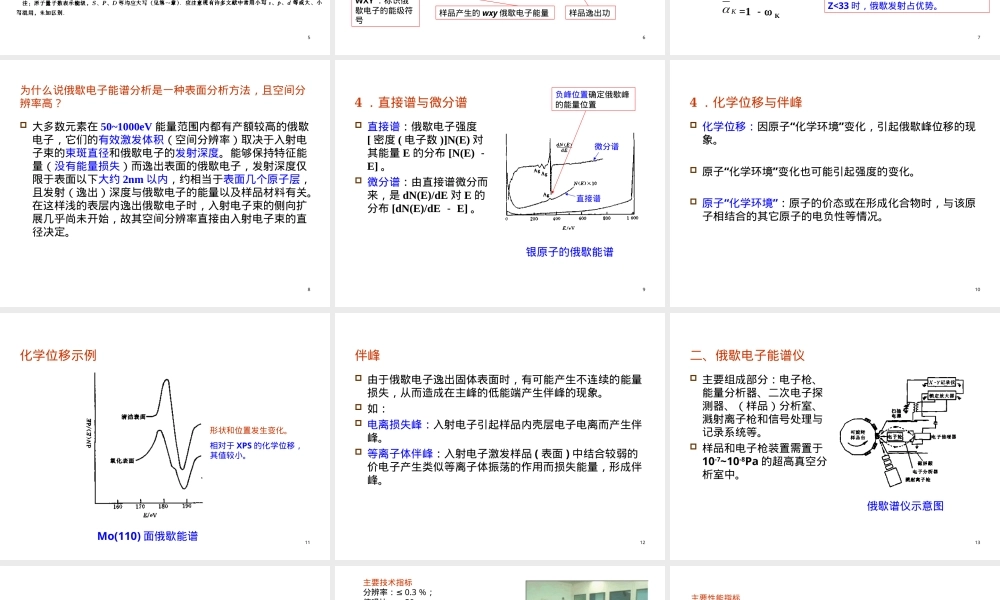Select slide 11 titled 化学位移示例
The image size is (1000, 600).
(165, 436)
